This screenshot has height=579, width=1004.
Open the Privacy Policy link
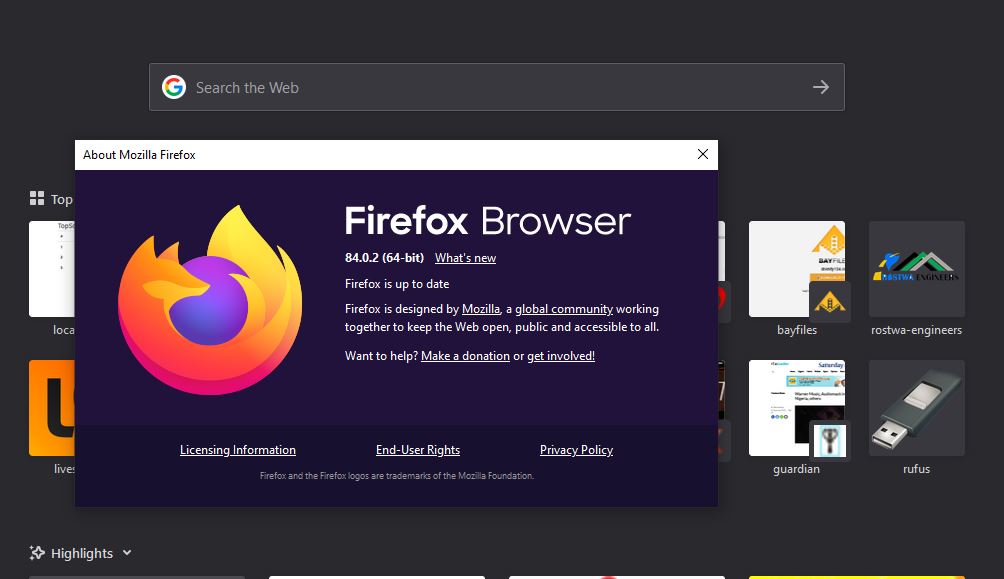coord(576,450)
